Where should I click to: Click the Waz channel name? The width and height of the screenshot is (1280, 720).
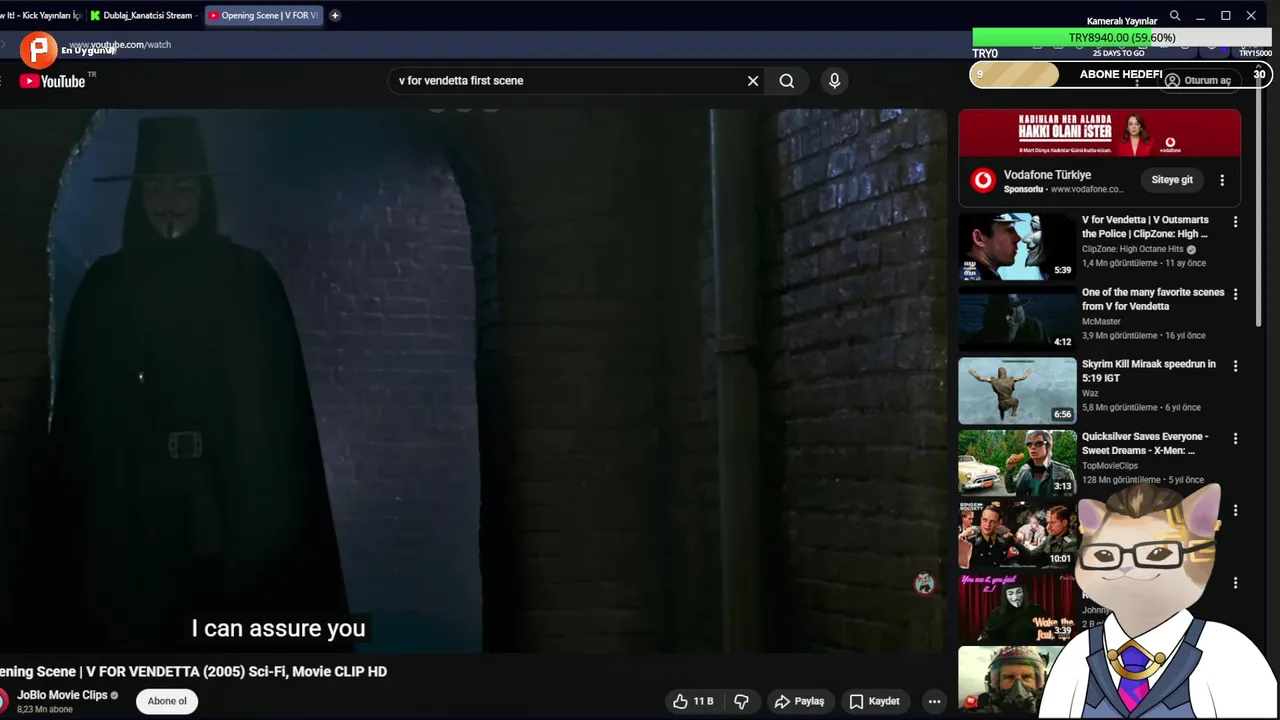pyautogui.click(x=1089, y=394)
